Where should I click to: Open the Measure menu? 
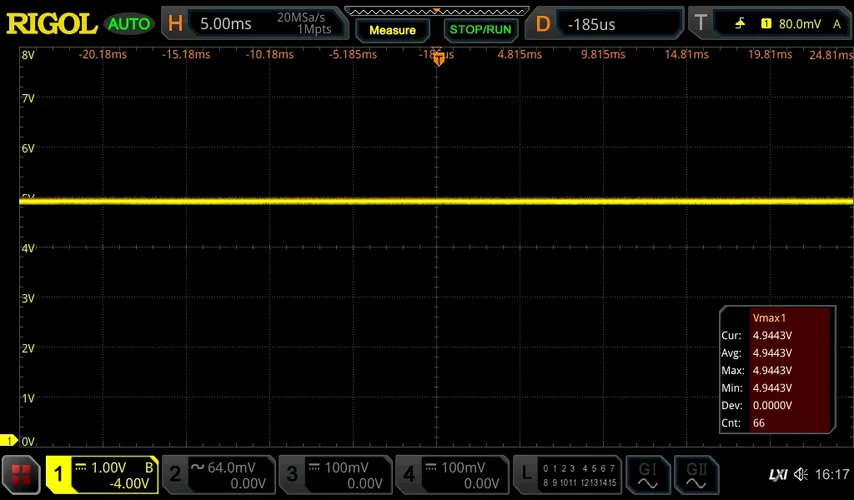click(x=392, y=31)
